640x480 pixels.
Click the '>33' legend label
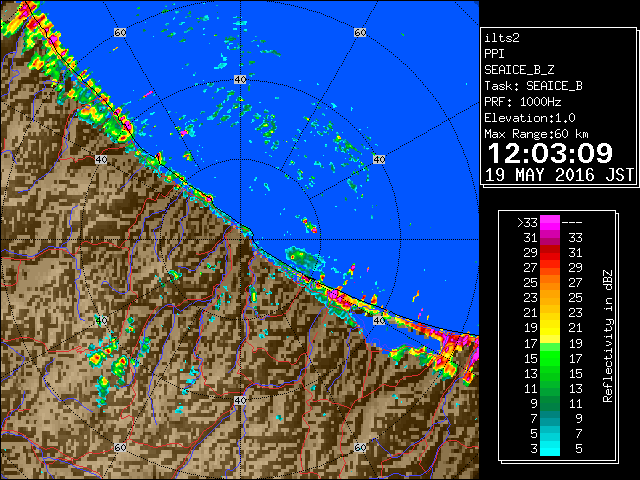527,223
